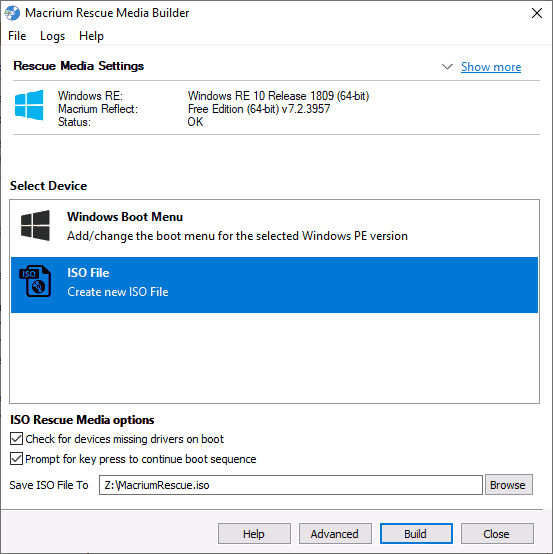Click the chevron beside Show more

click(447, 66)
